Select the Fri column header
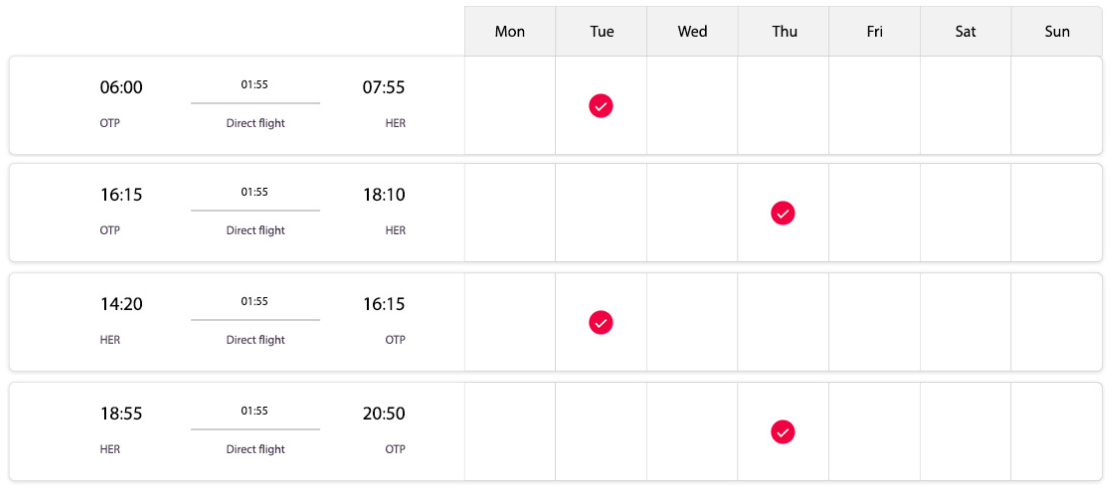 click(874, 31)
